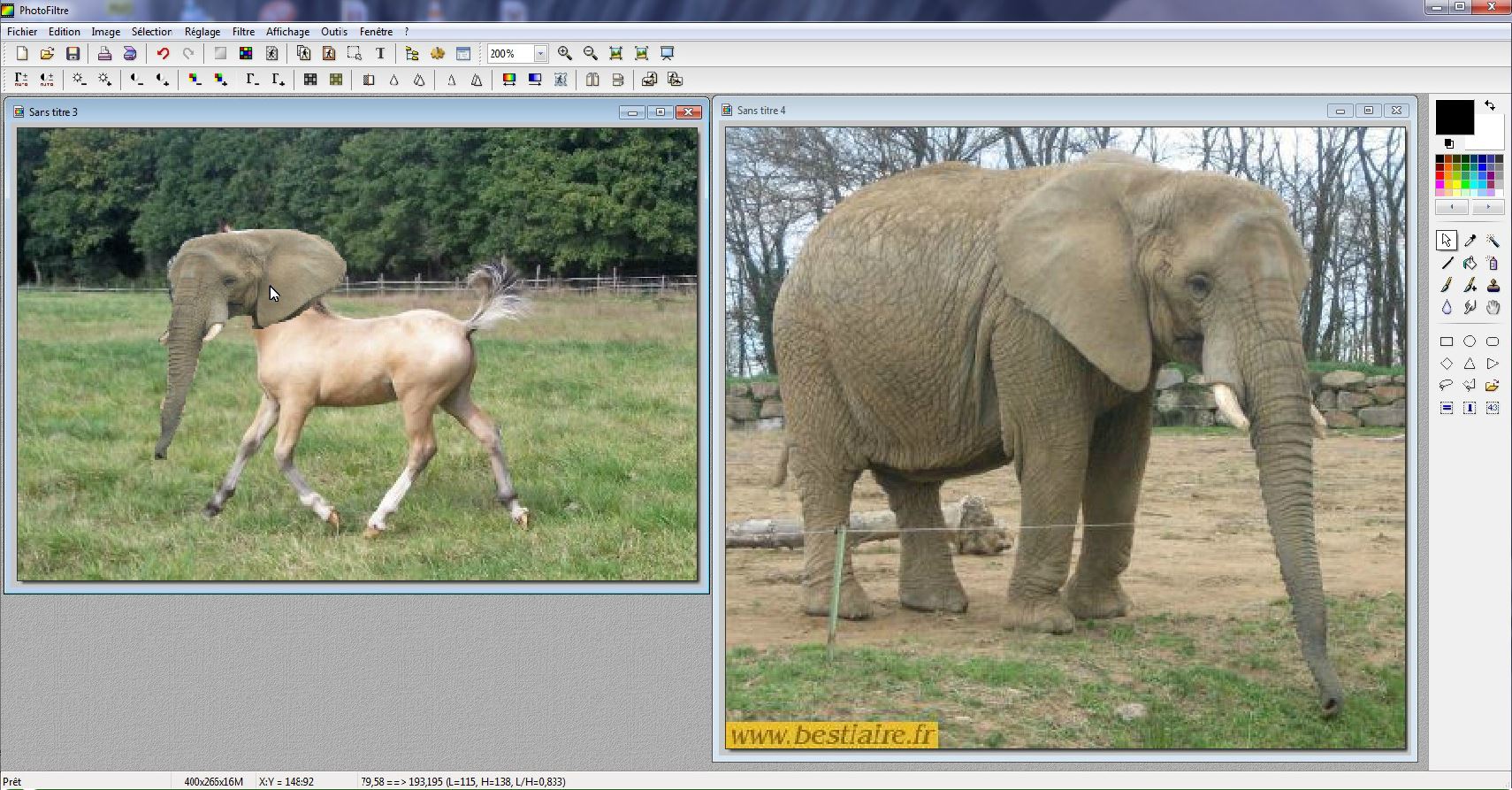
Task: Increase contrast with half-circle plus icon
Action: [x=162, y=80]
